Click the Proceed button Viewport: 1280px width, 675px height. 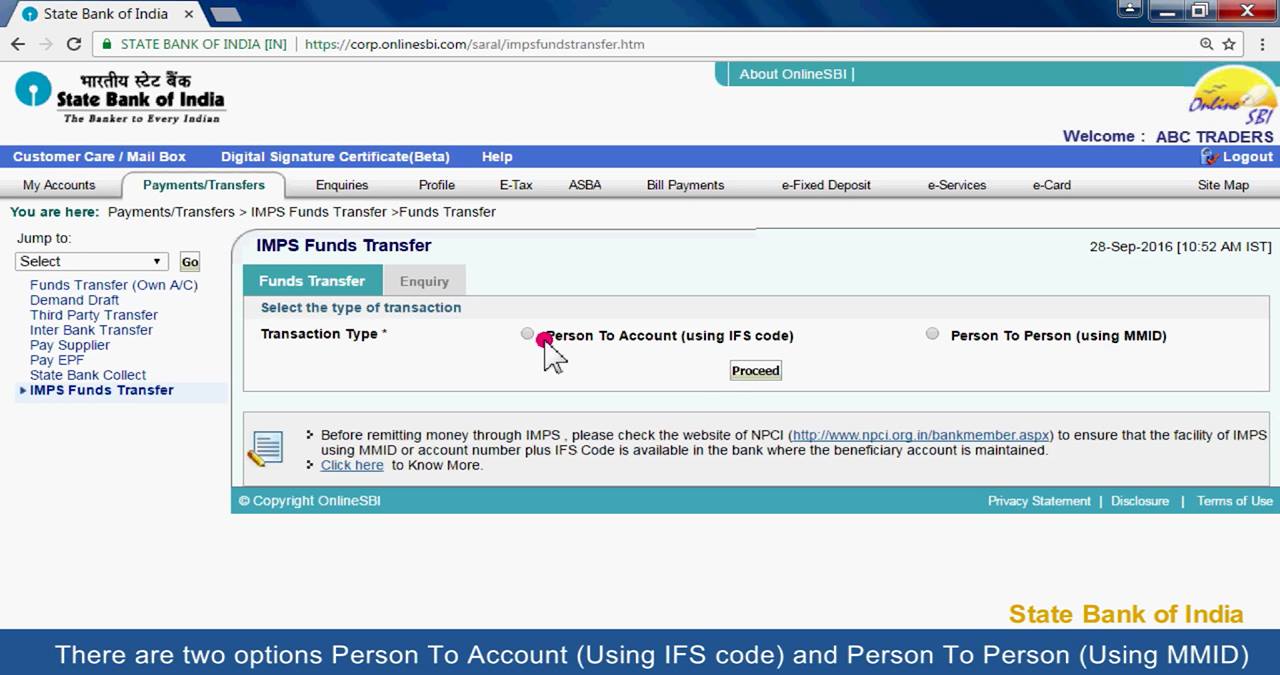755,371
